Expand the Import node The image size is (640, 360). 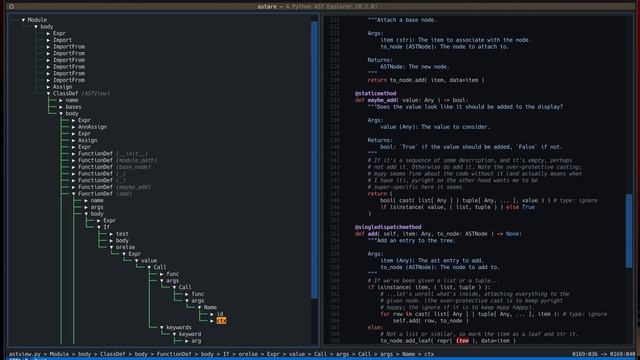click(x=49, y=40)
